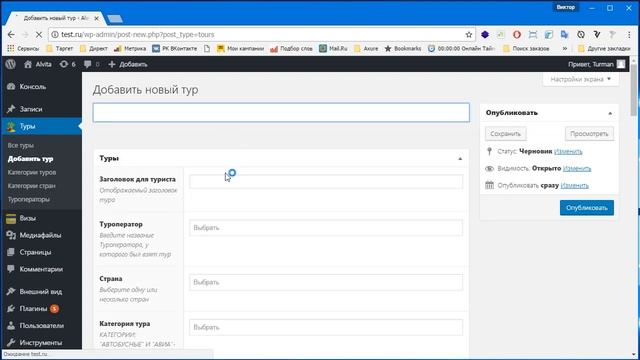Select the Добавить тур submenu item
This screenshot has width=640, height=360.
(31, 159)
